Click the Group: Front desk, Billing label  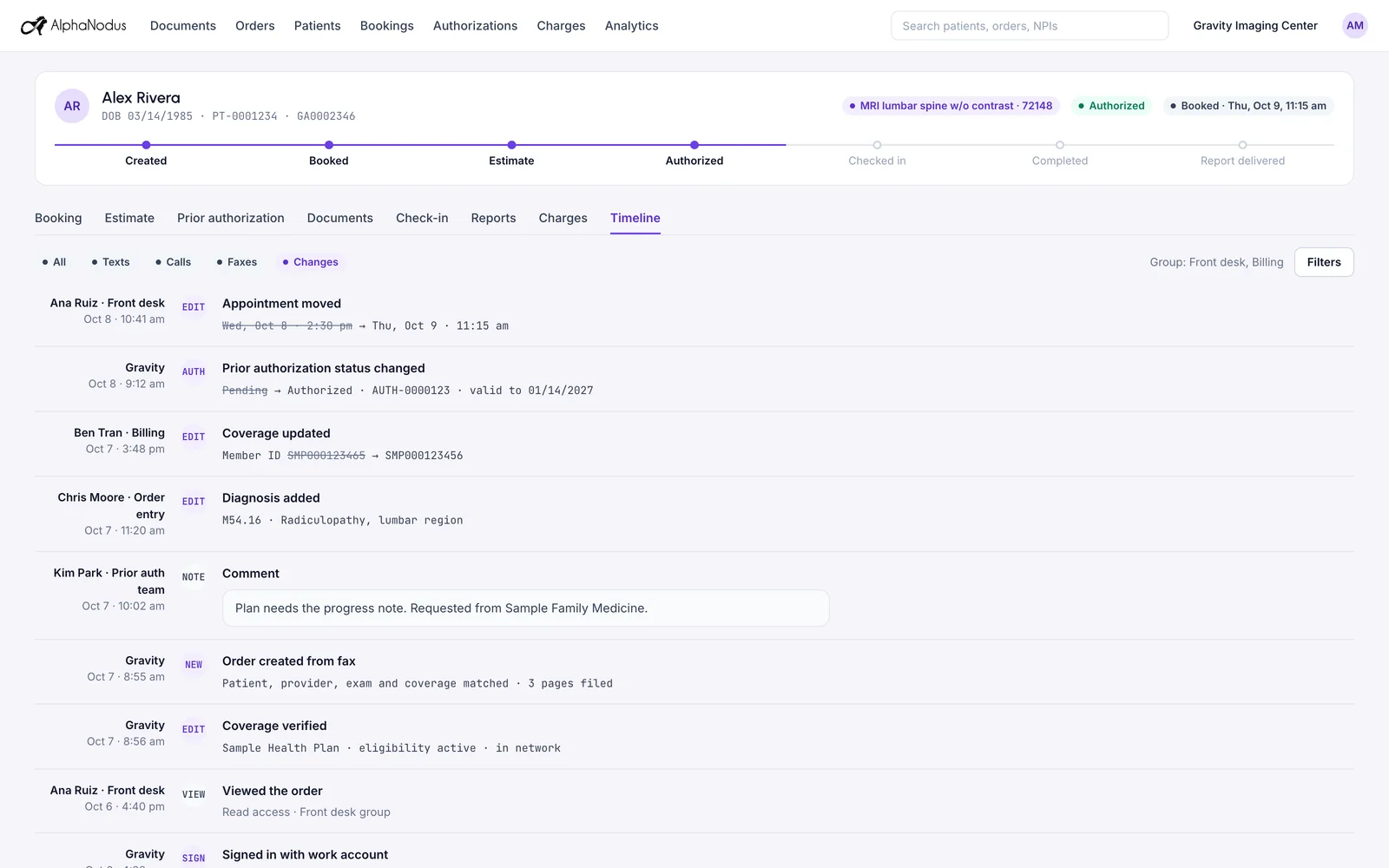point(1216,262)
